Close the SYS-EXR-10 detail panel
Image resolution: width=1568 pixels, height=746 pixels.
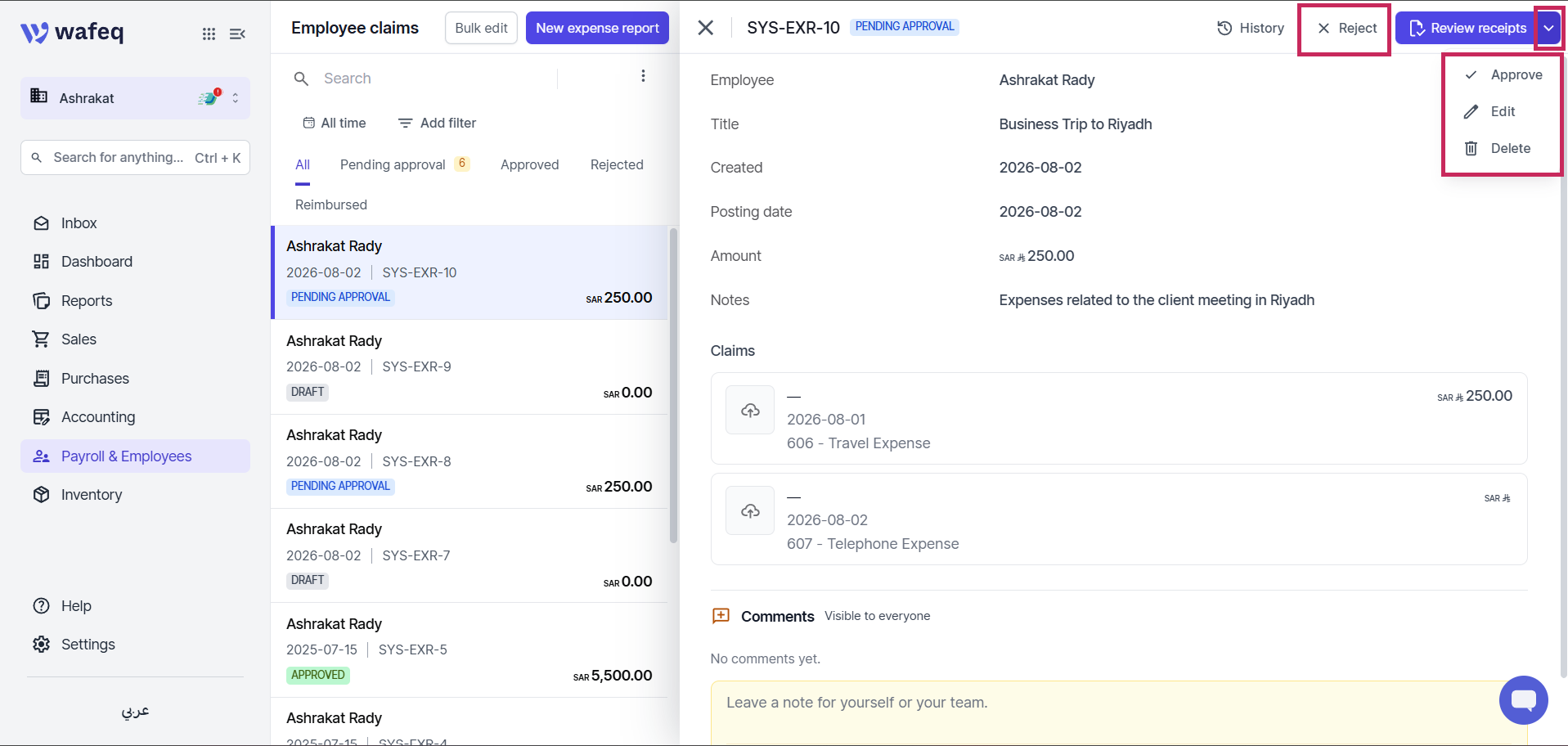706,28
